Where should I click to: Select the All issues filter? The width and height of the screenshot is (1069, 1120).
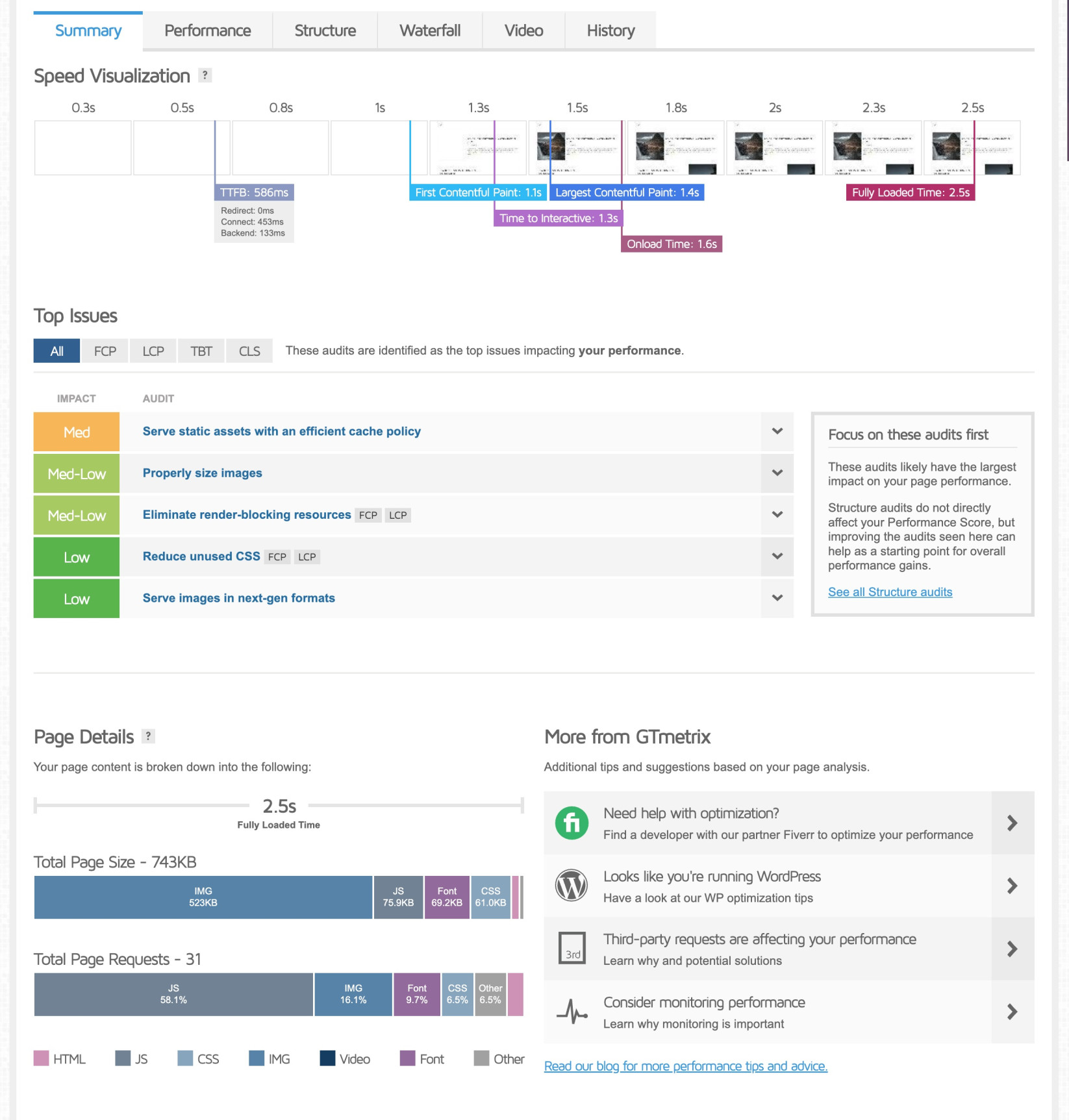pyautogui.click(x=57, y=351)
